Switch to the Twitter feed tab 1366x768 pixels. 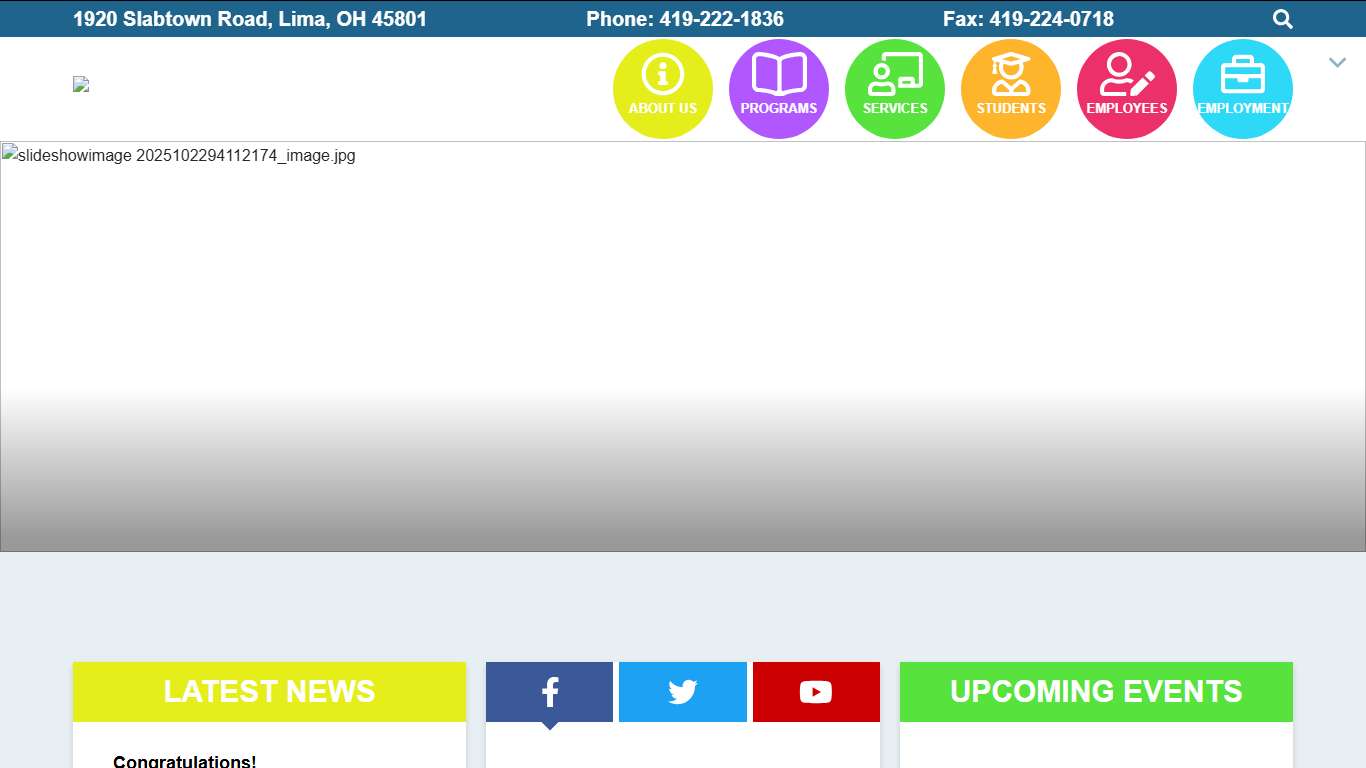click(x=682, y=691)
